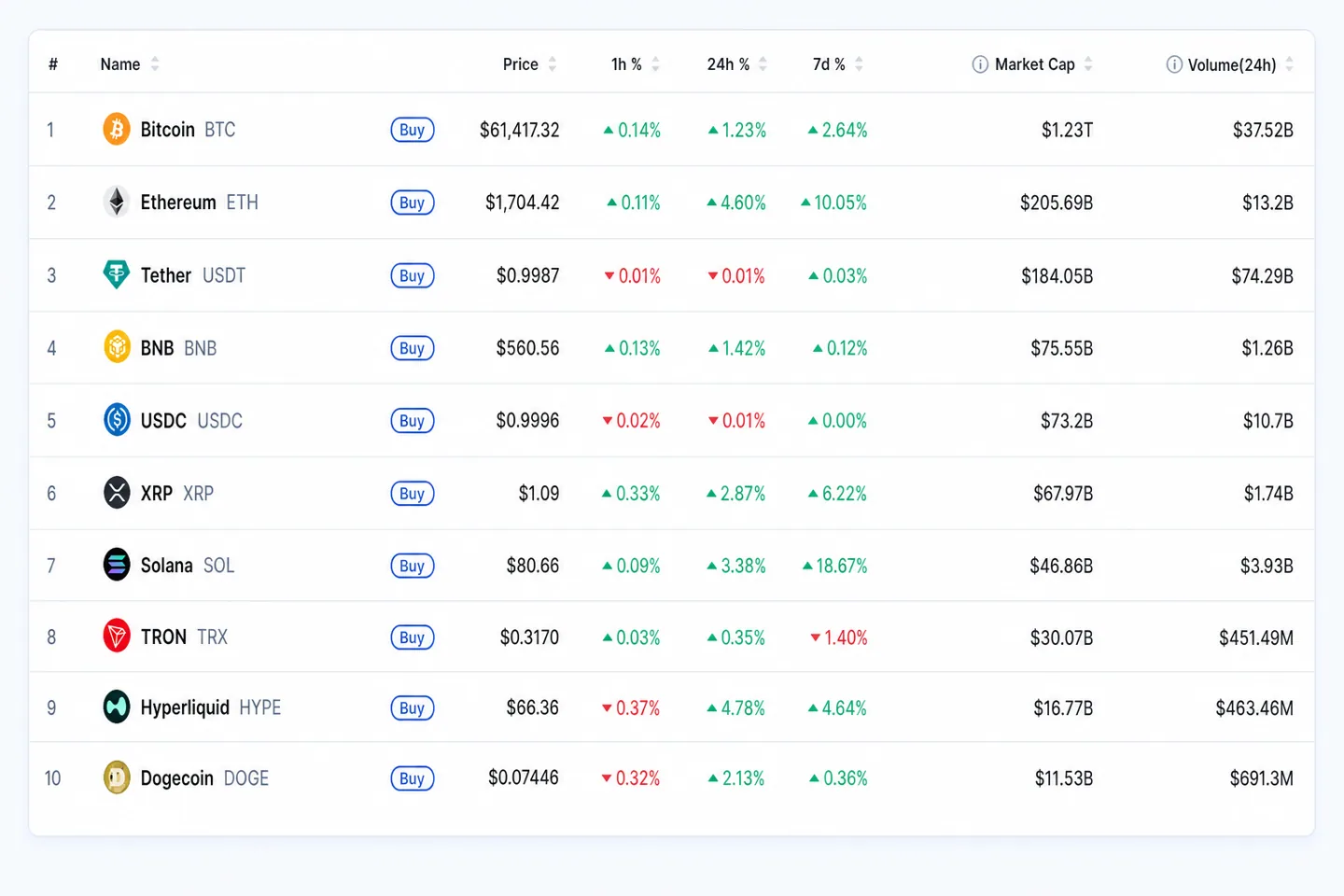Click the Buy button for Solana
Image resolution: width=1344 pixels, height=896 pixels.
(x=413, y=566)
